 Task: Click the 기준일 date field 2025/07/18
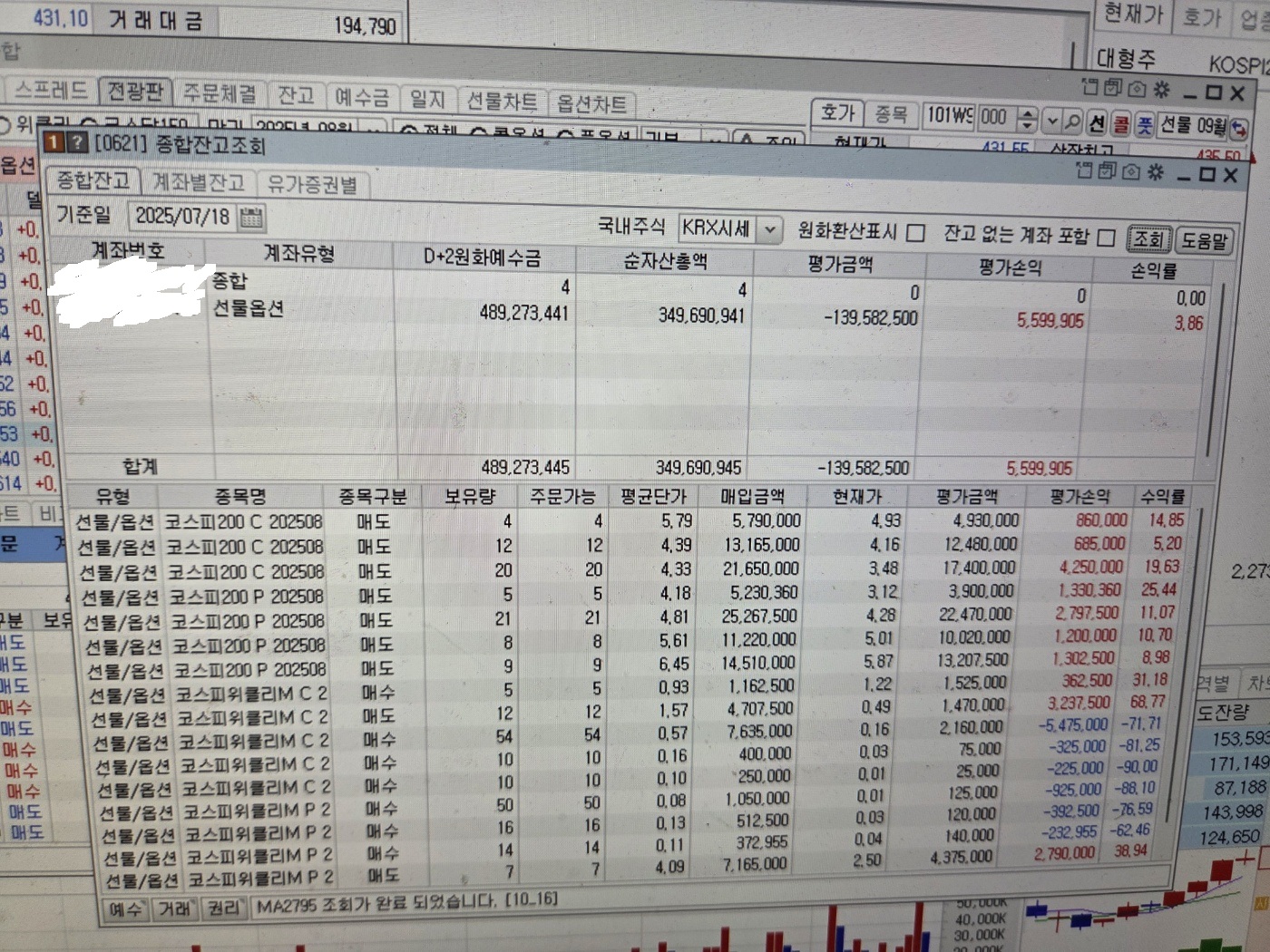[x=182, y=216]
